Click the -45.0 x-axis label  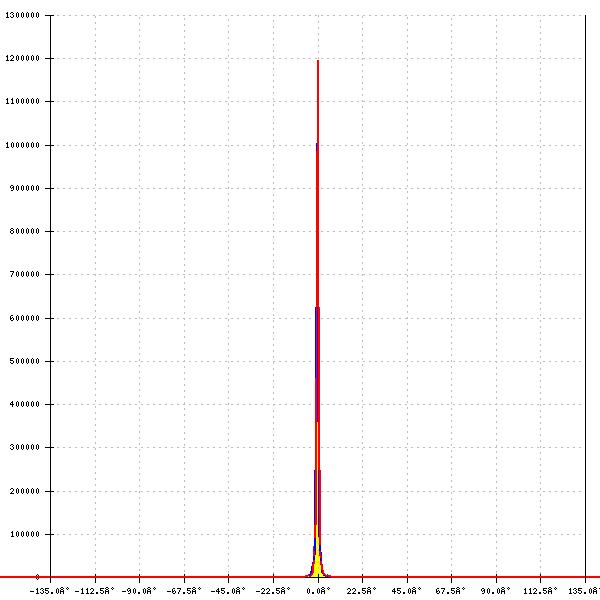click(x=228, y=591)
